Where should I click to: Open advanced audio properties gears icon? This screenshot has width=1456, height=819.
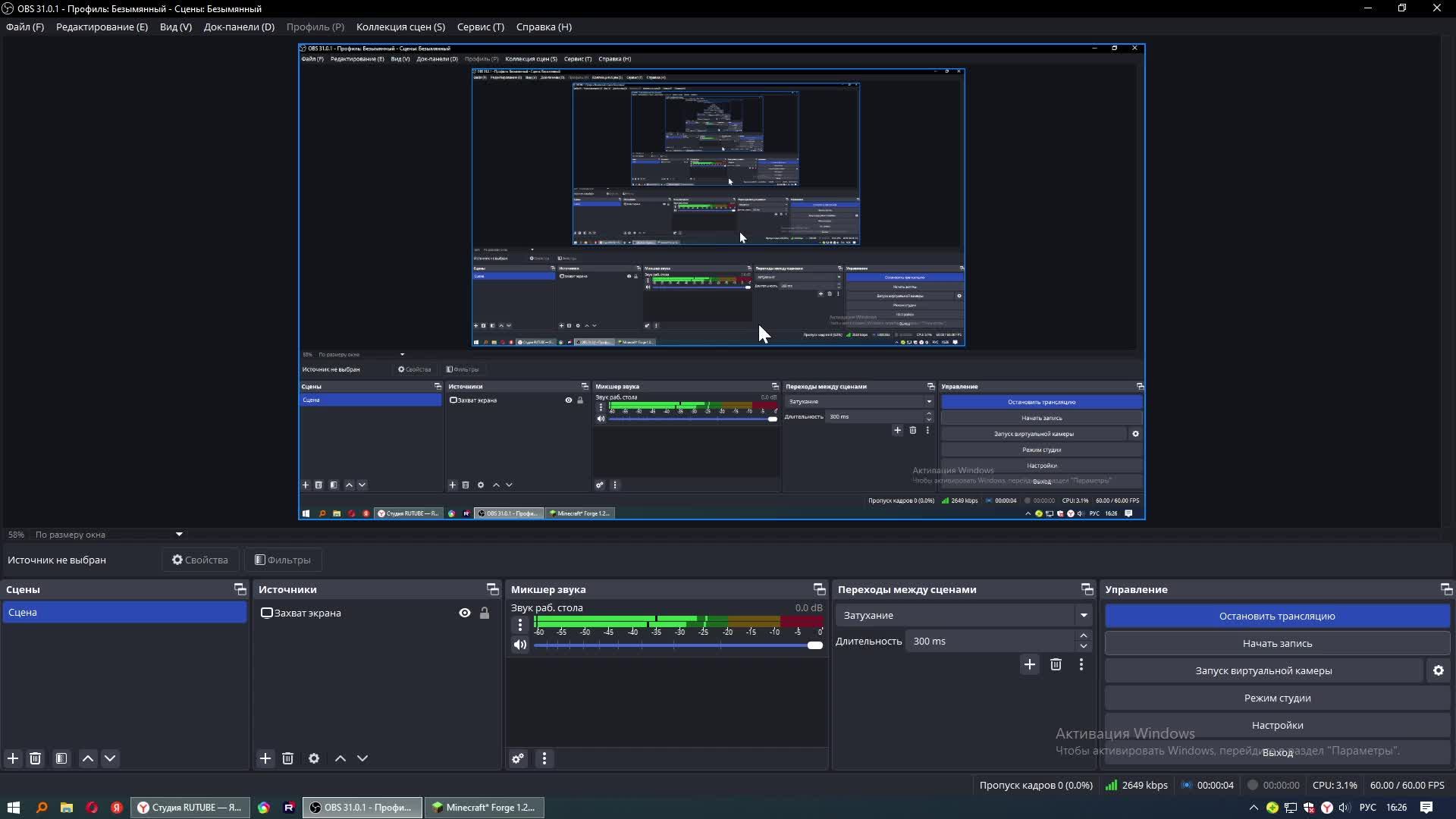tap(518, 758)
